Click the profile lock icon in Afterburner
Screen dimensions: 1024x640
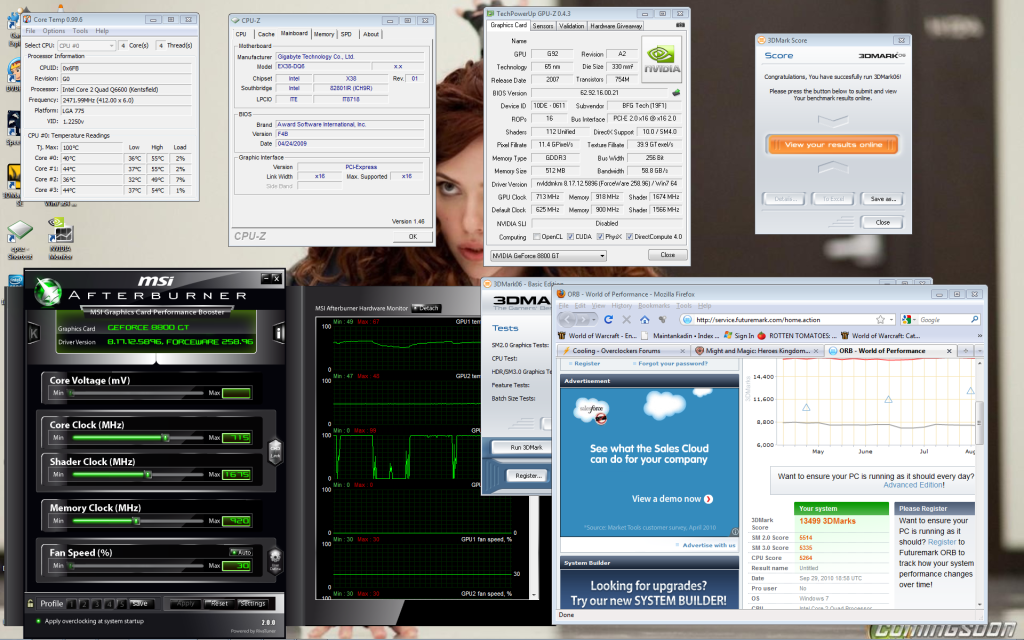[30, 603]
